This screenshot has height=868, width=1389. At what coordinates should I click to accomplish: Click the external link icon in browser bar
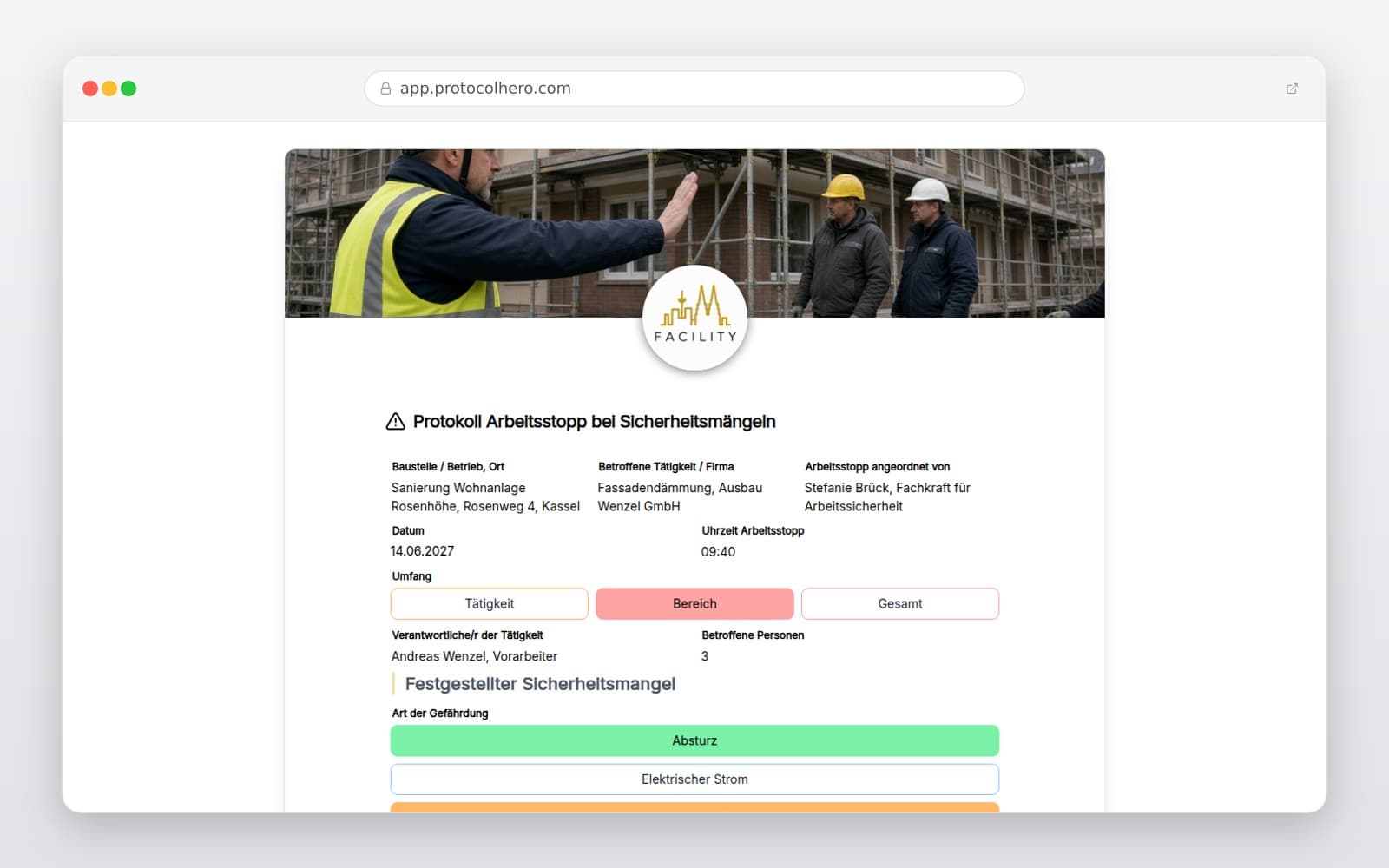[x=1292, y=89]
